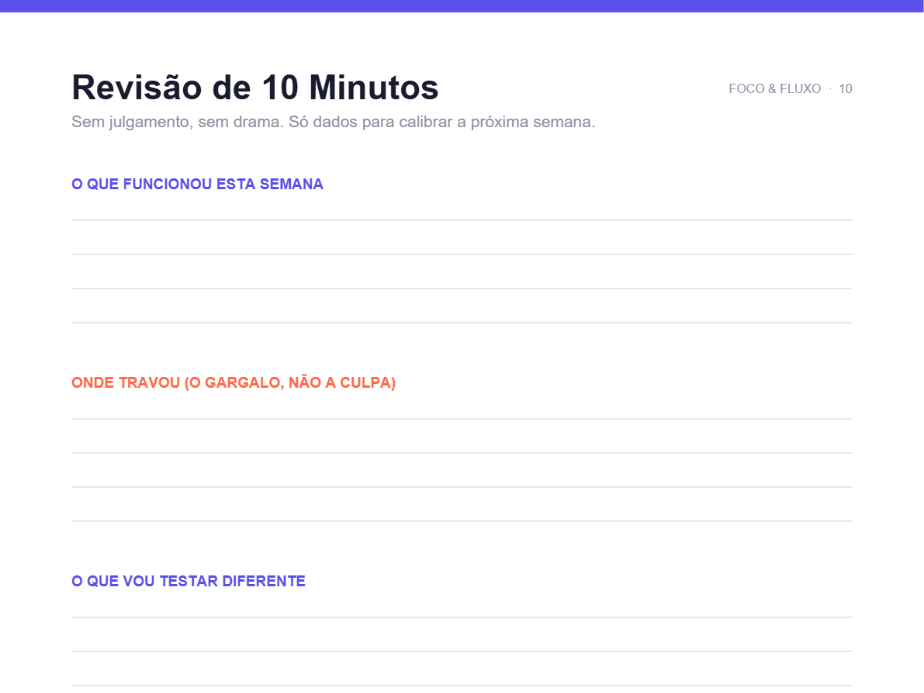The width and height of the screenshot is (924, 693).
Task: Click 'ONDE TRAVOU (O GARGALO, NÃO A CULPA)' heading
Action: point(233,382)
